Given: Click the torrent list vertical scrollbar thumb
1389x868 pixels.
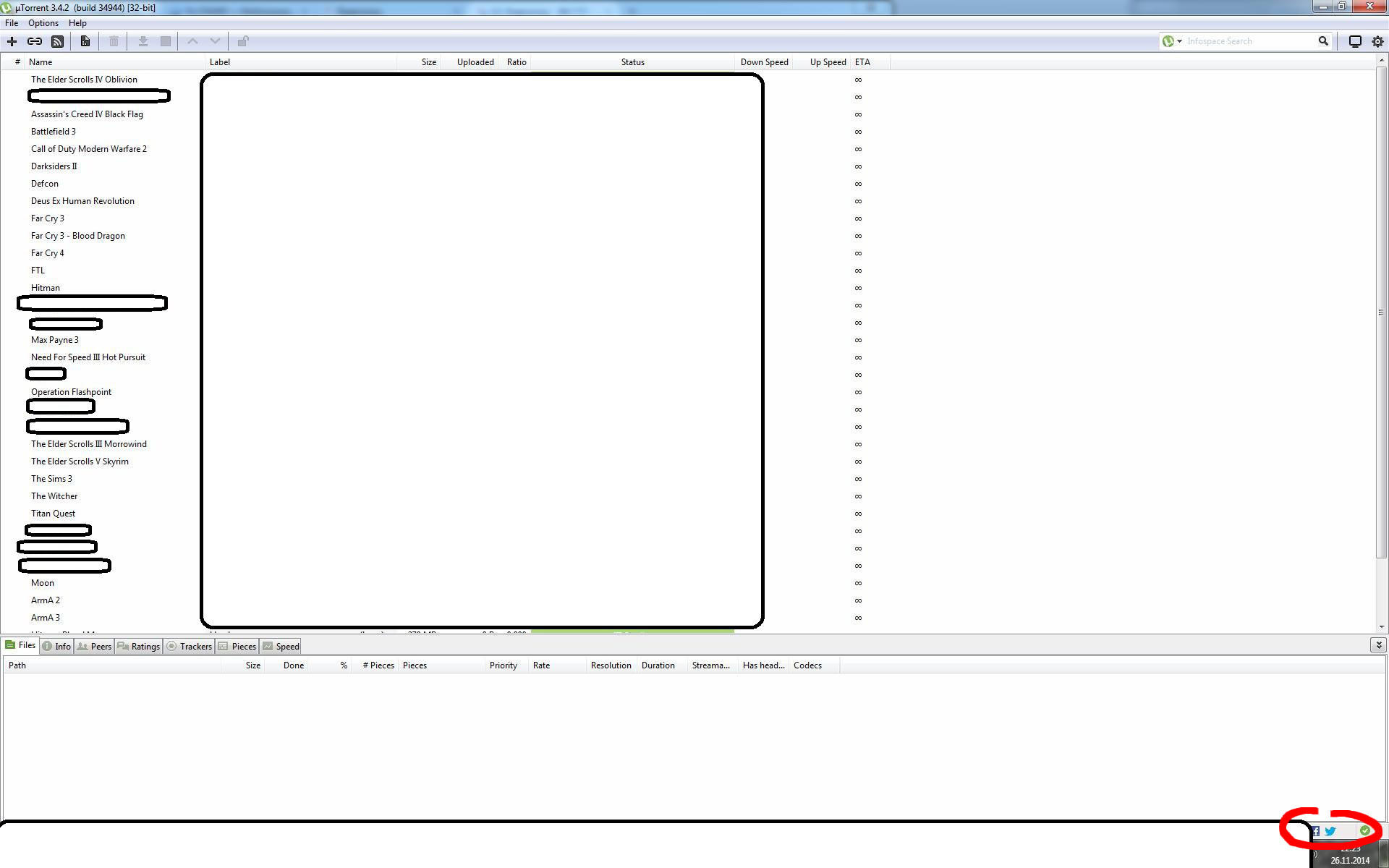Looking at the screenshot, I should click(1381, 312).
